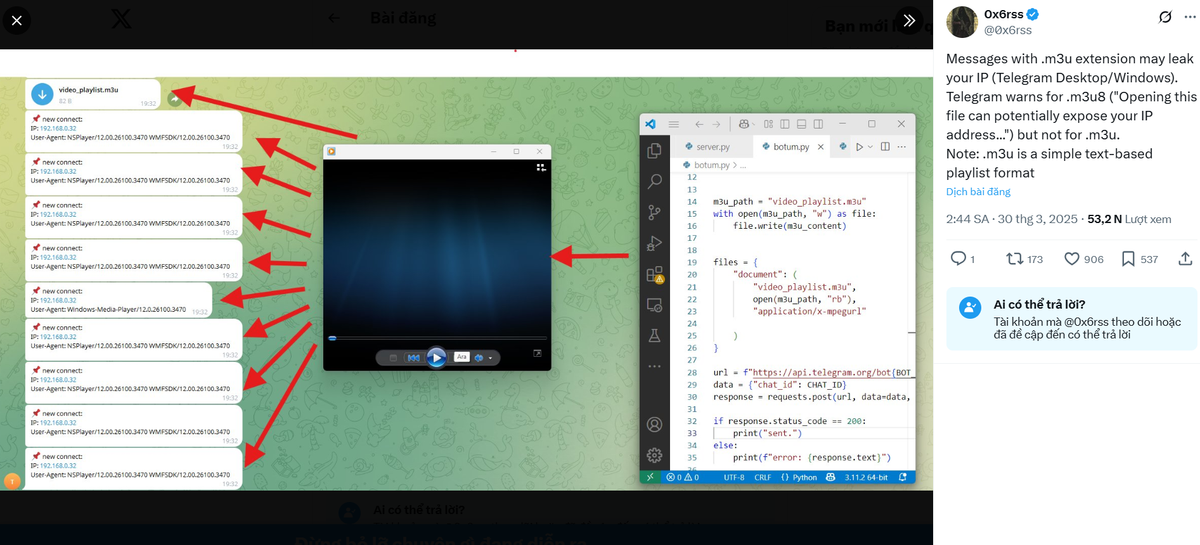Image resolution: width=1200 pixels, height=545 pixels.
Task: Close the image viewer overlay
Action: click(17, 20)
